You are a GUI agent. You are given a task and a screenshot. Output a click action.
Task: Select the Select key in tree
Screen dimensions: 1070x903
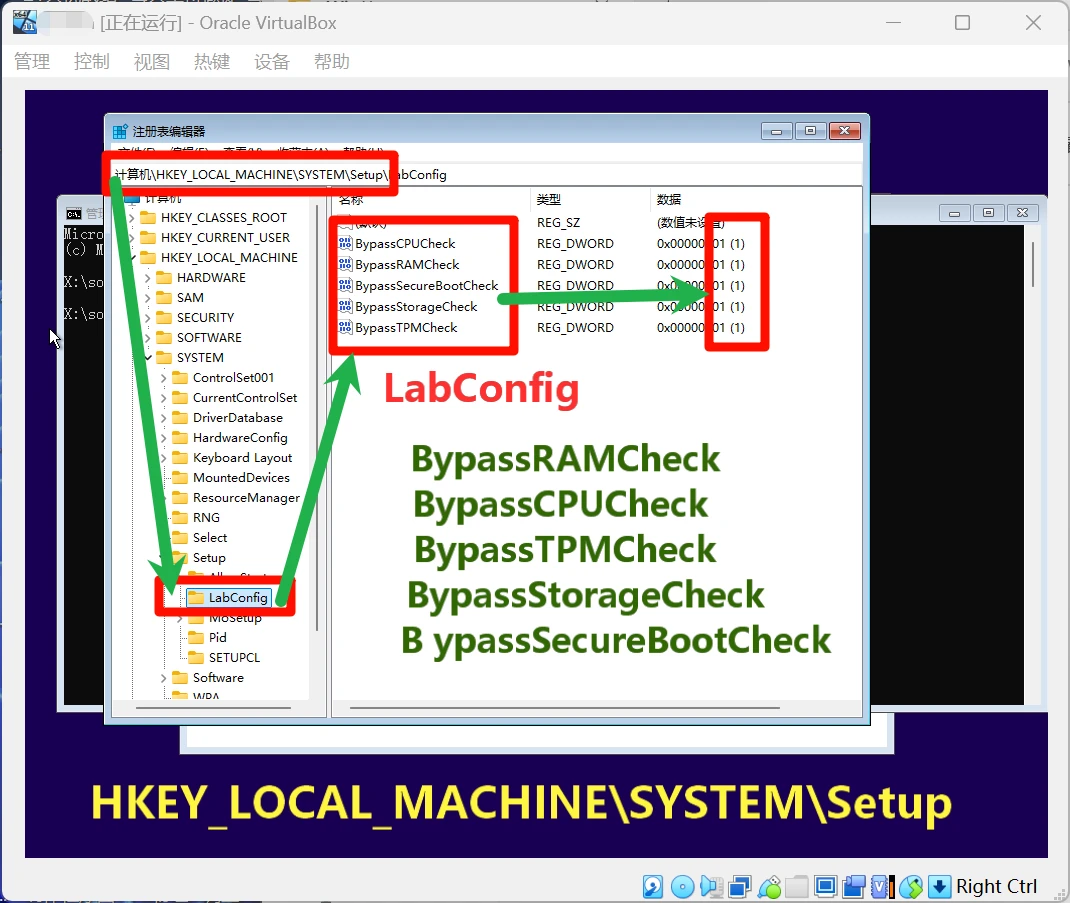209,538
